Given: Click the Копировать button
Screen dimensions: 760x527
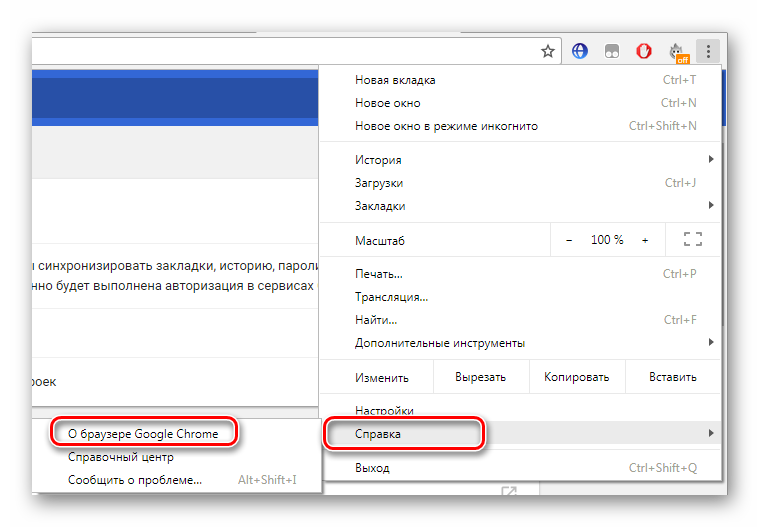Looking at the screenshot, I should [576, 377].
